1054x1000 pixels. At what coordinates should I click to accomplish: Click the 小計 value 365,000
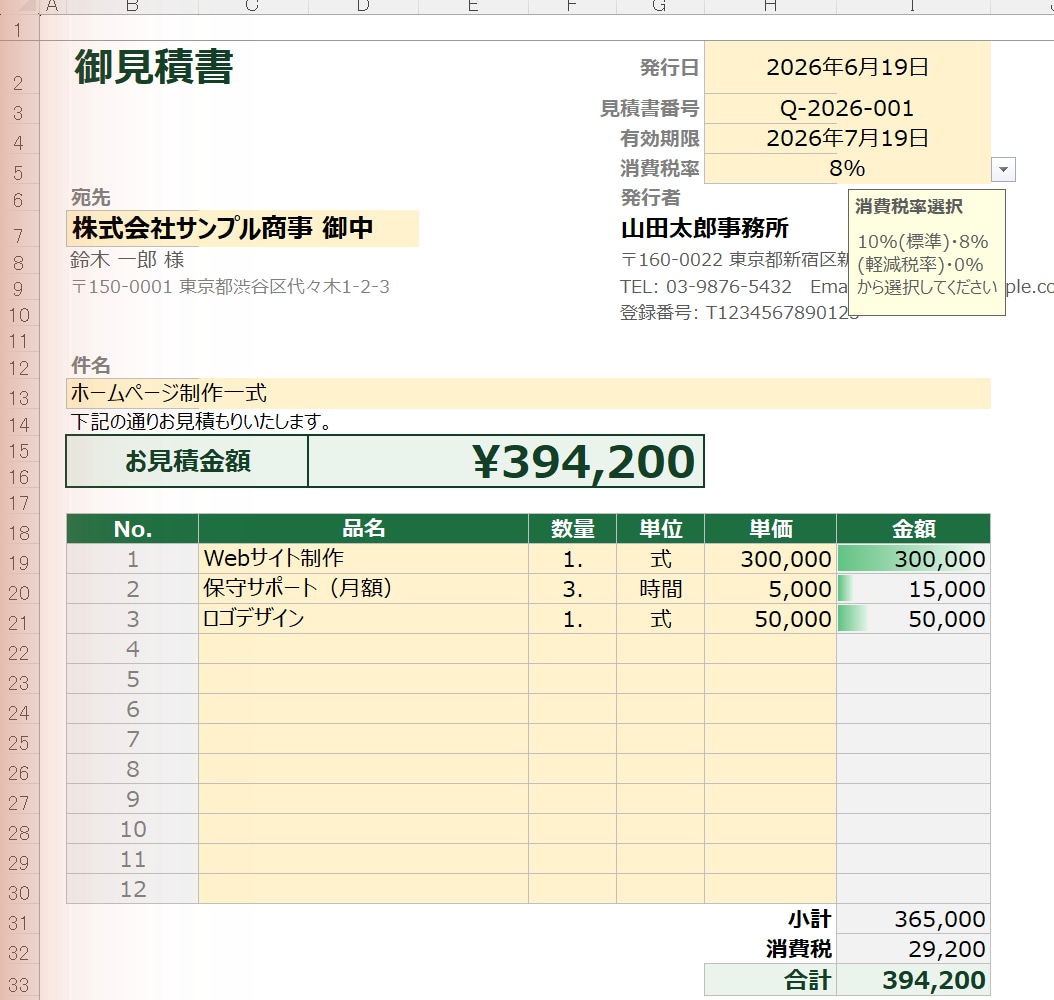[914, 919]
